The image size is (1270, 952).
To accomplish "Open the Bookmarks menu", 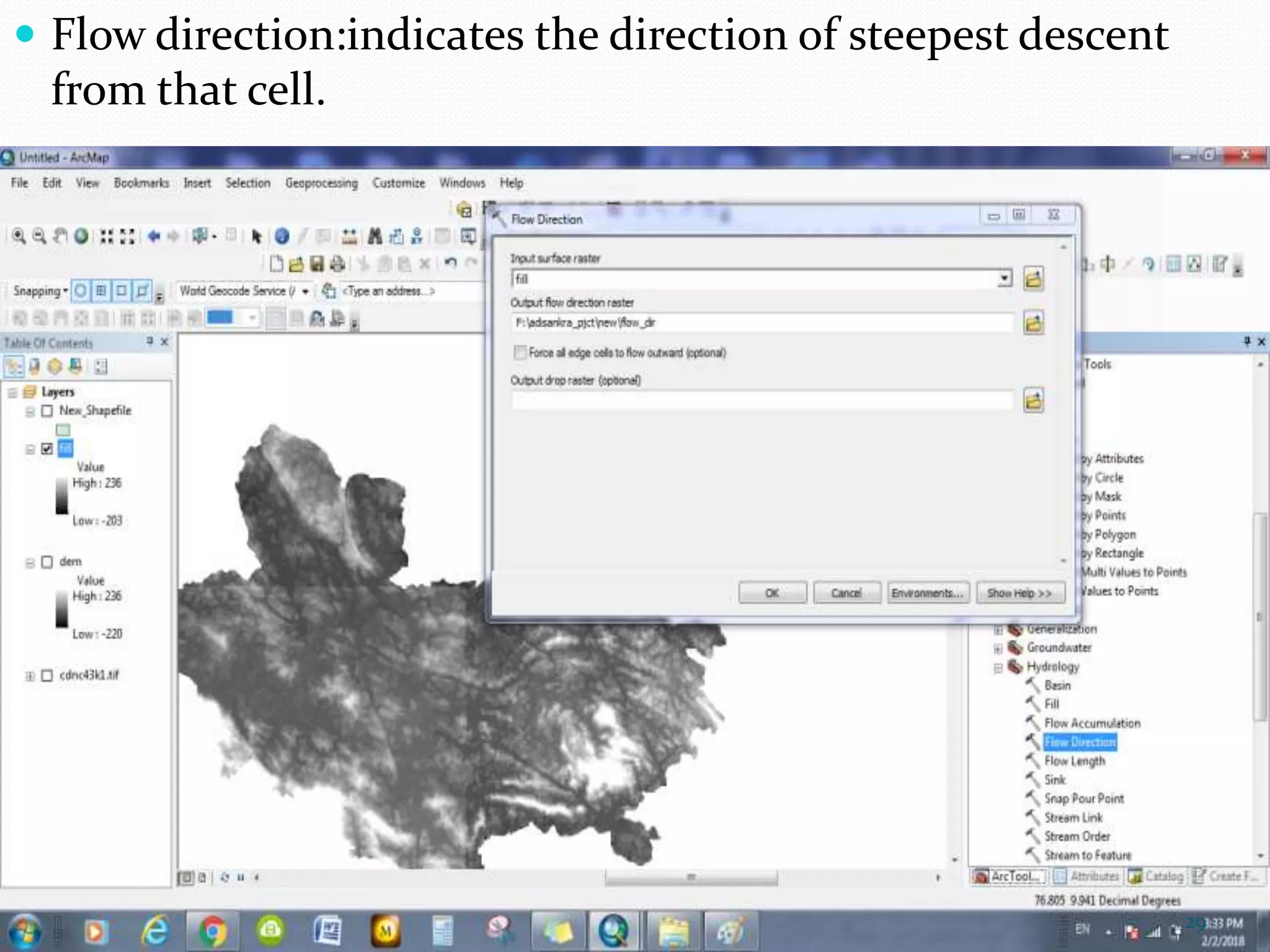I will coord(141,183).
